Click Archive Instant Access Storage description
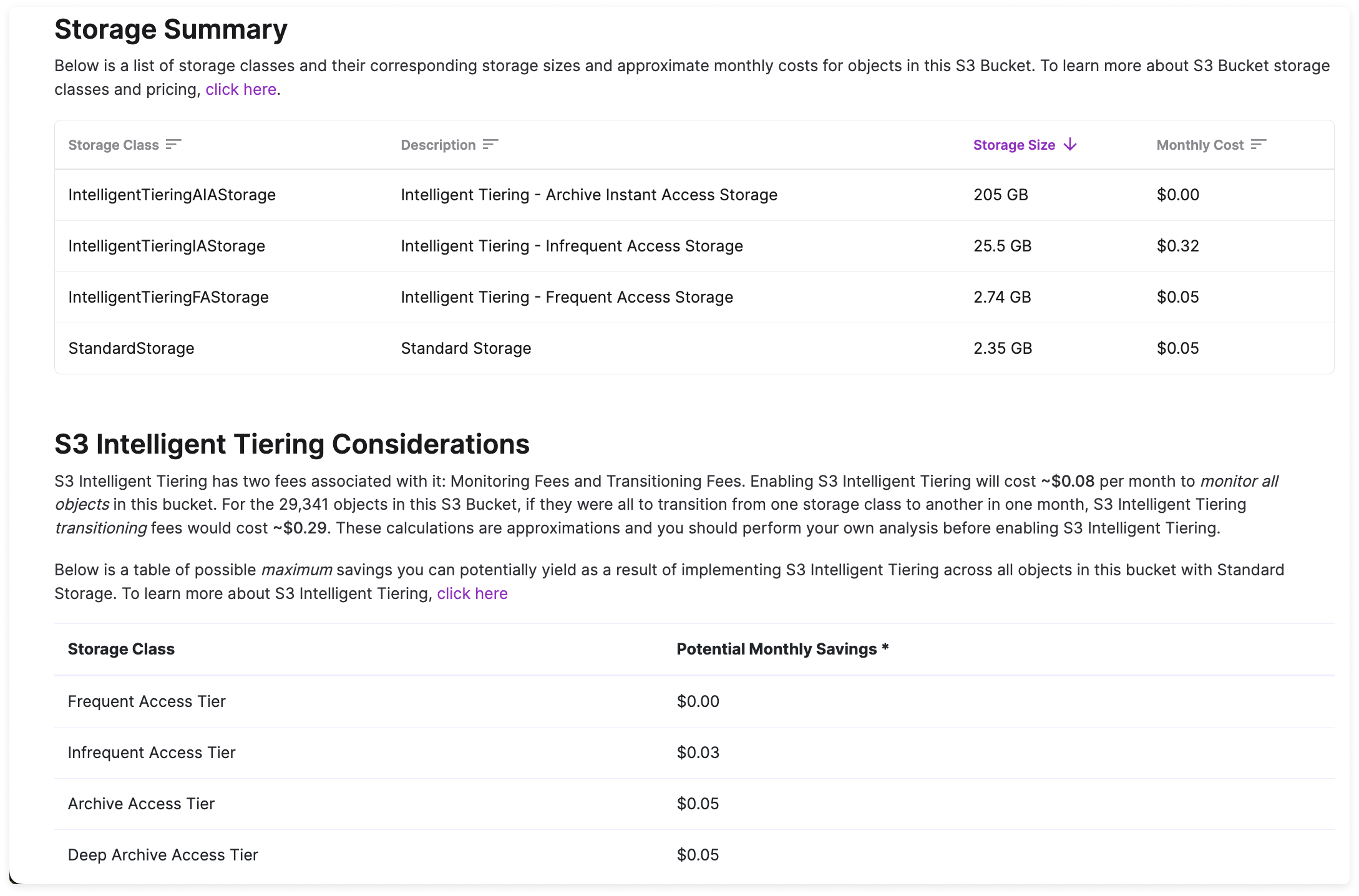The image size is (1359, 896). [x=589, y=195]
